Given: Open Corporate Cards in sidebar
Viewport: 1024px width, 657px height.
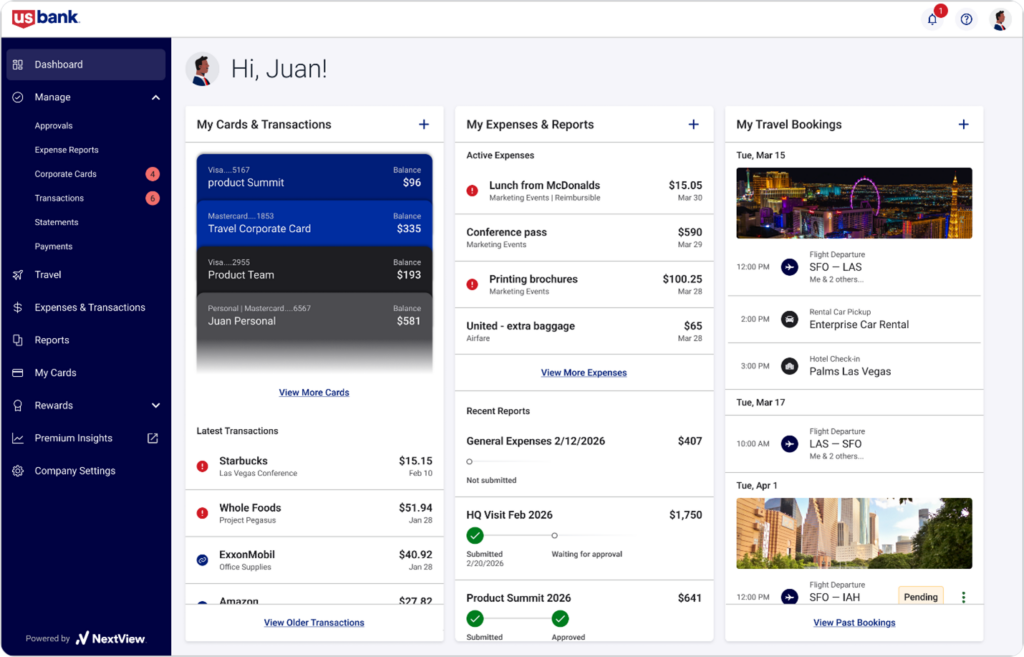Looking at the screenshot, I should tap(65, 174).
